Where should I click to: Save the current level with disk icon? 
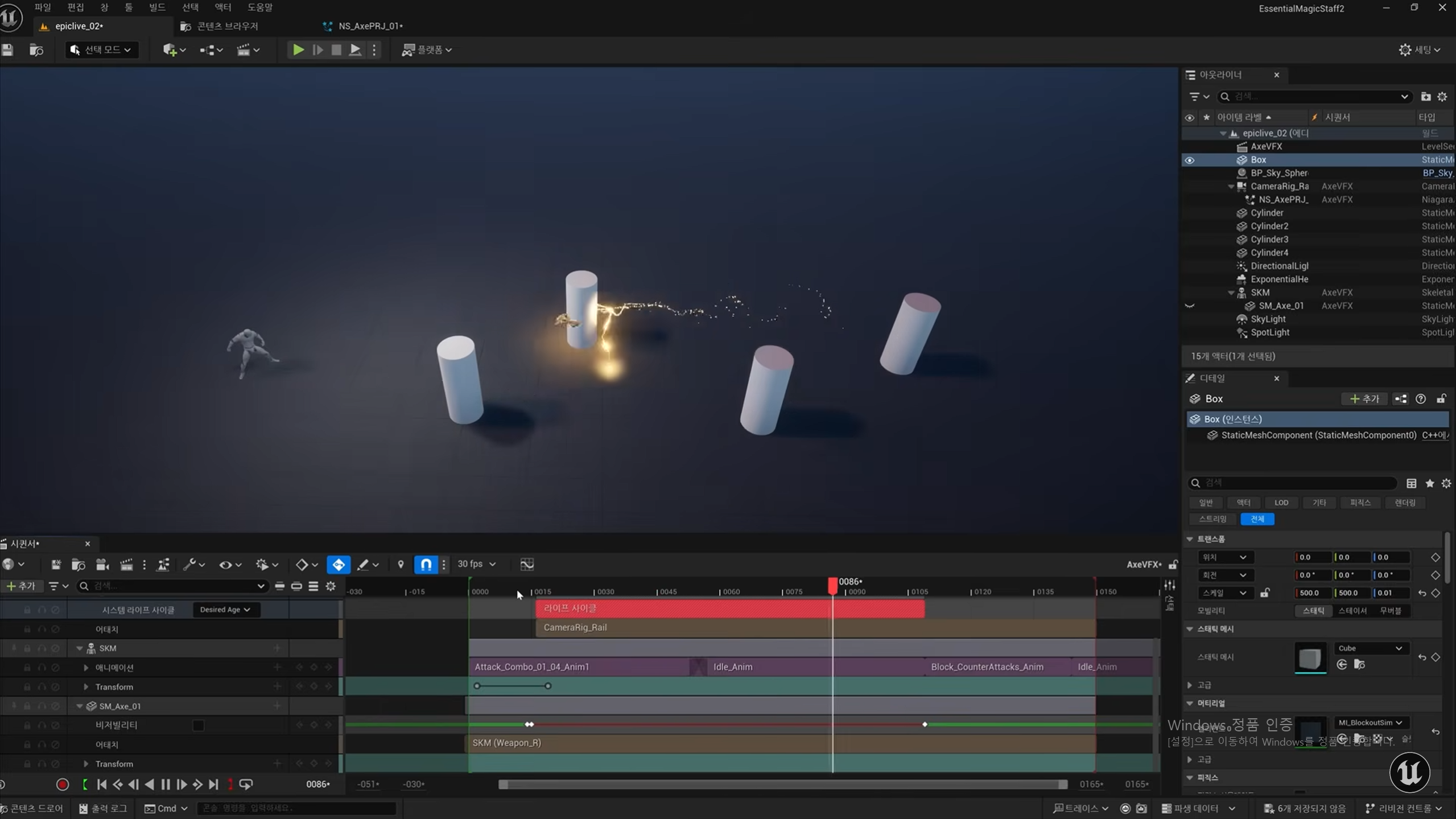click(7, 50)
